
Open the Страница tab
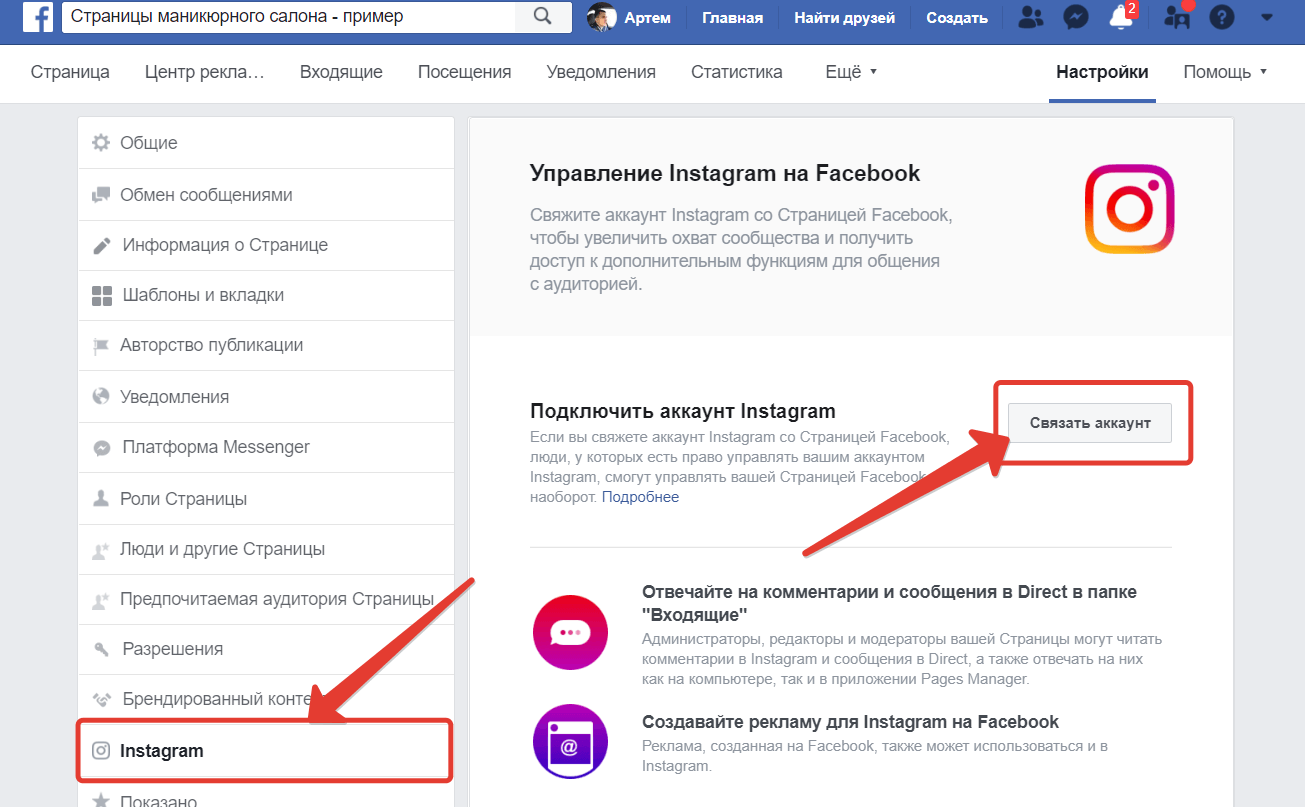coord(70,72)
